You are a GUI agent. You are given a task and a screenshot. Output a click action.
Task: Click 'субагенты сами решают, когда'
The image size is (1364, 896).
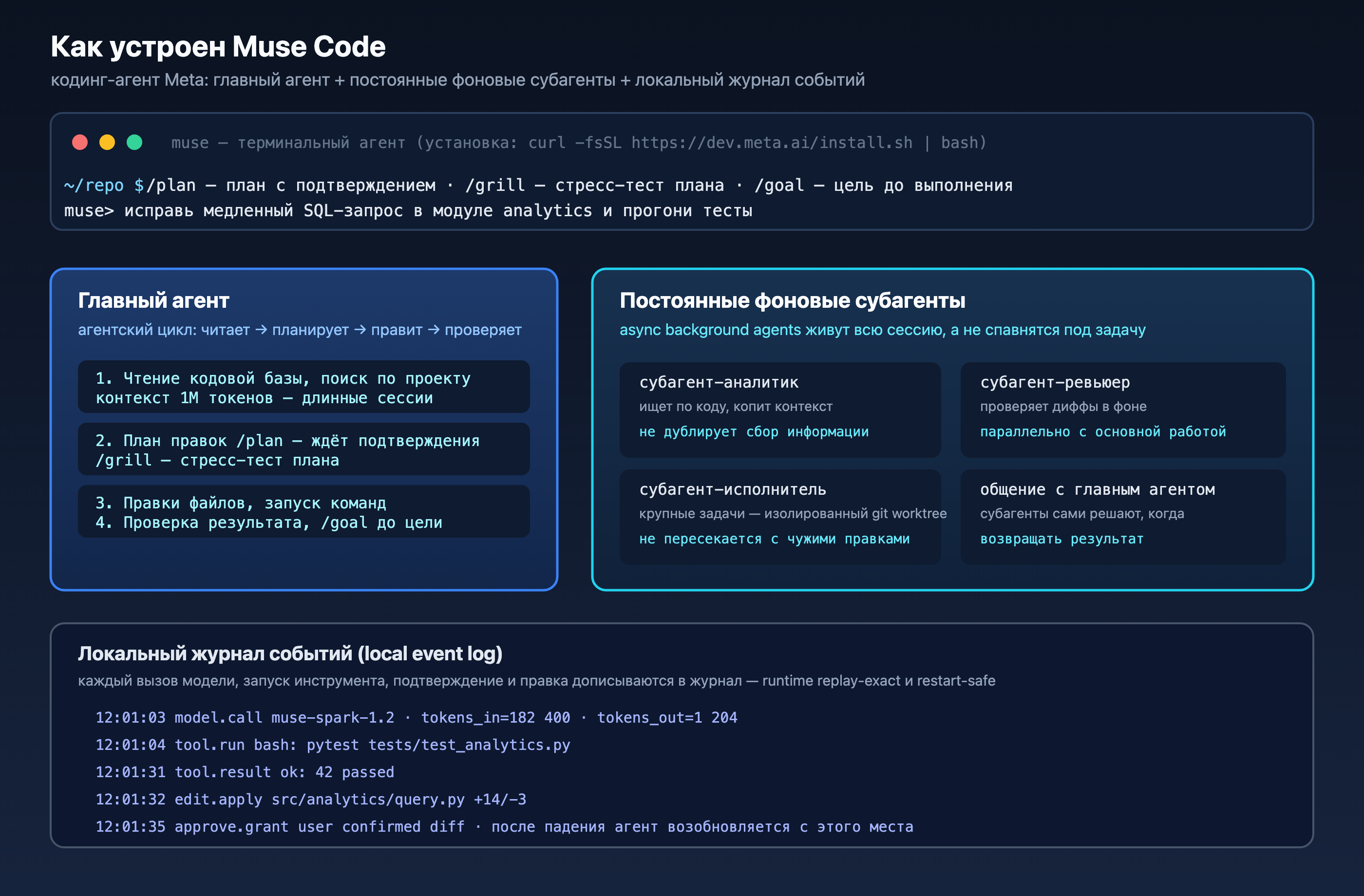click(1082, 514)
